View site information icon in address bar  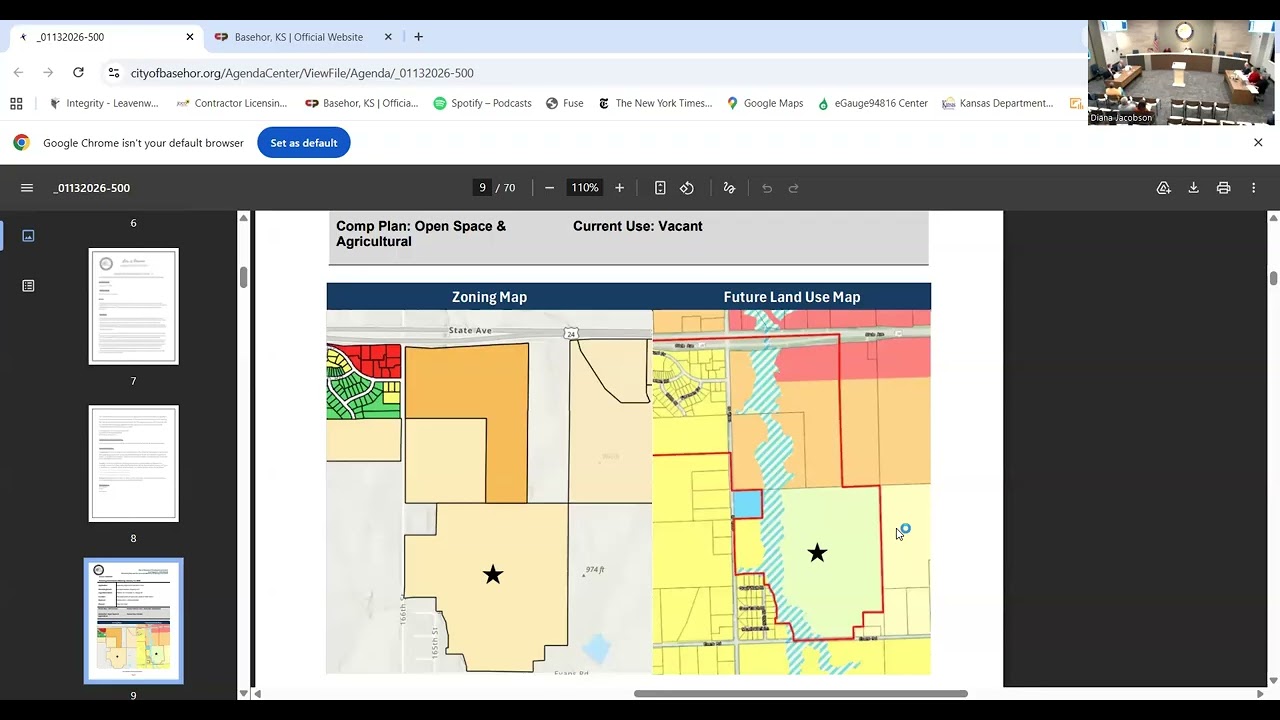pyautogui.click(x=113, y=73)
